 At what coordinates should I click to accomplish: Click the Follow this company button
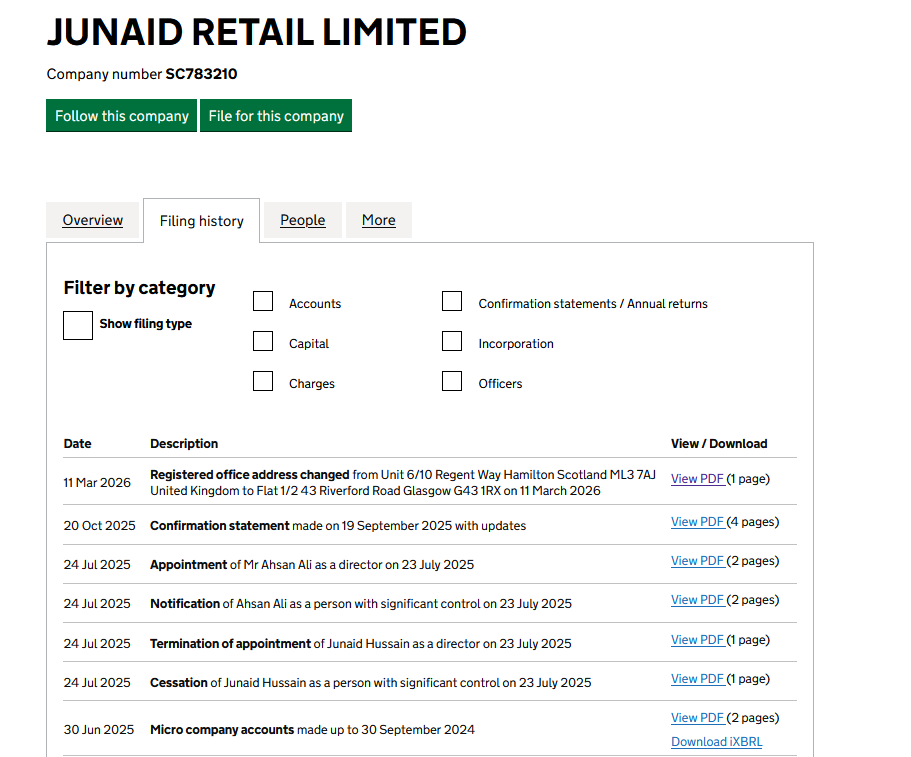(x=121, y=116)
